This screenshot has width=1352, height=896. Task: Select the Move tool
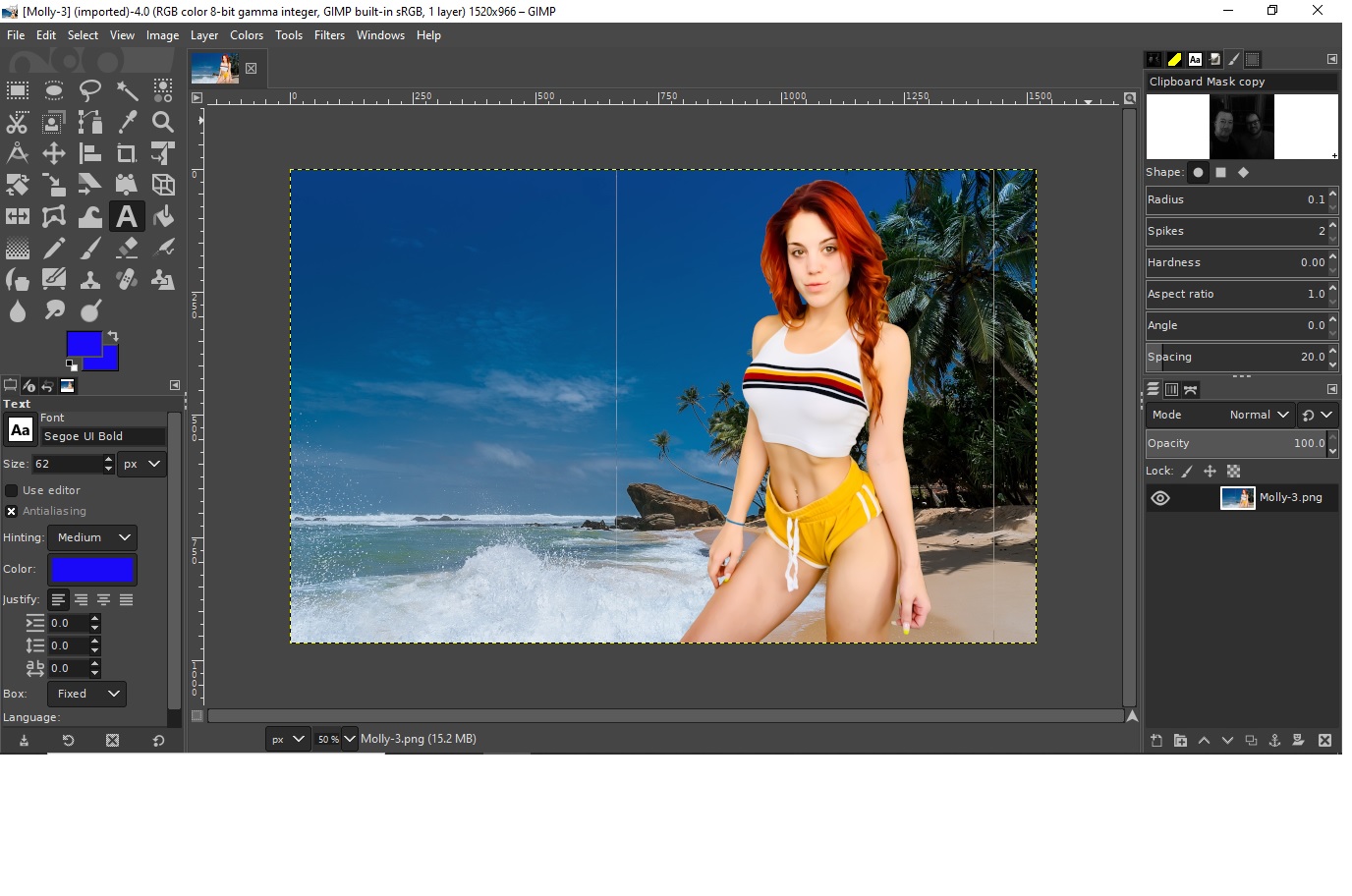[x=54, y=154]
